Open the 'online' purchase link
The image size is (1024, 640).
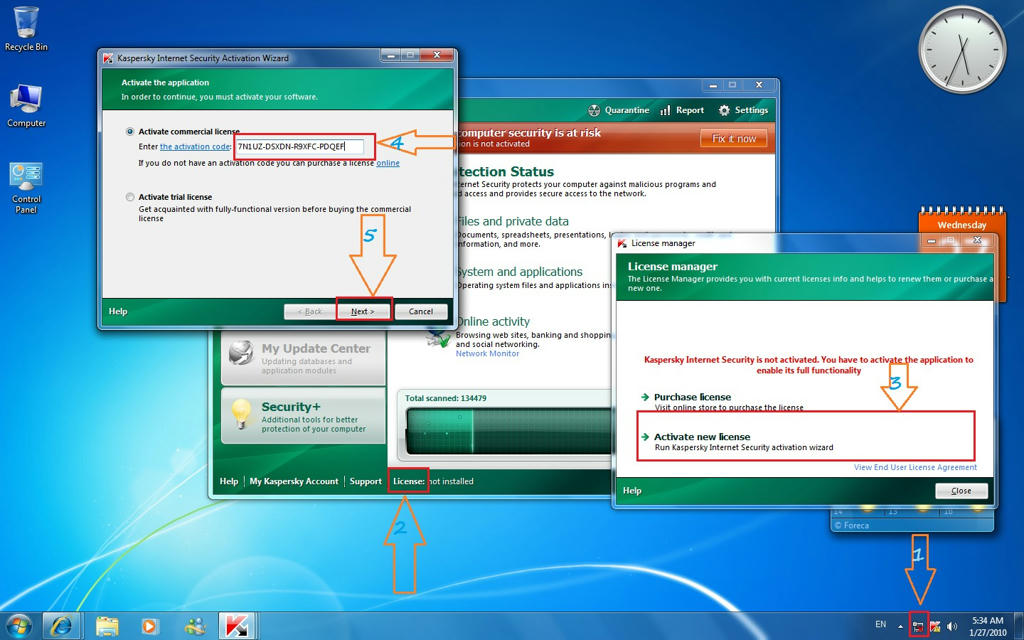(x=388, y=163)
